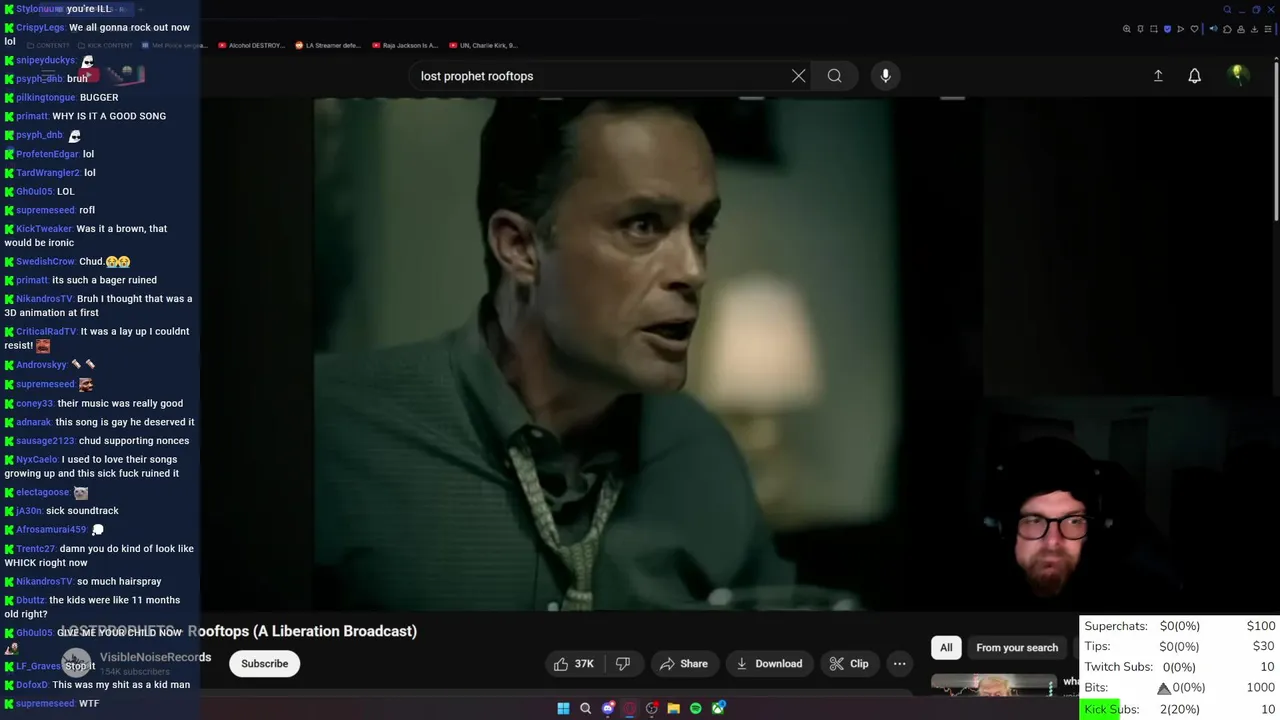This screenshot has width=1280, height=720.
Task: Open YouTube notifications bell
Action: pyautogui.click(x=1194, y=76)
